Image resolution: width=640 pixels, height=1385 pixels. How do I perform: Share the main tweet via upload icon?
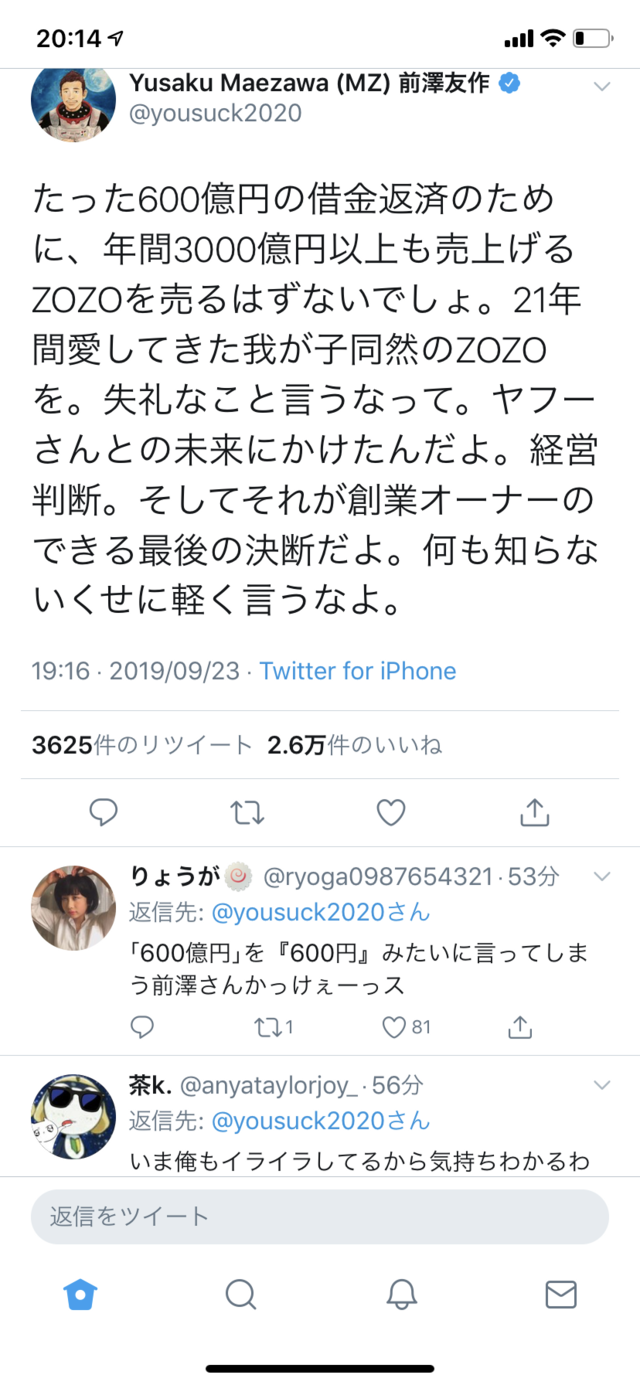pyautogui.click(x=535, y=811)
